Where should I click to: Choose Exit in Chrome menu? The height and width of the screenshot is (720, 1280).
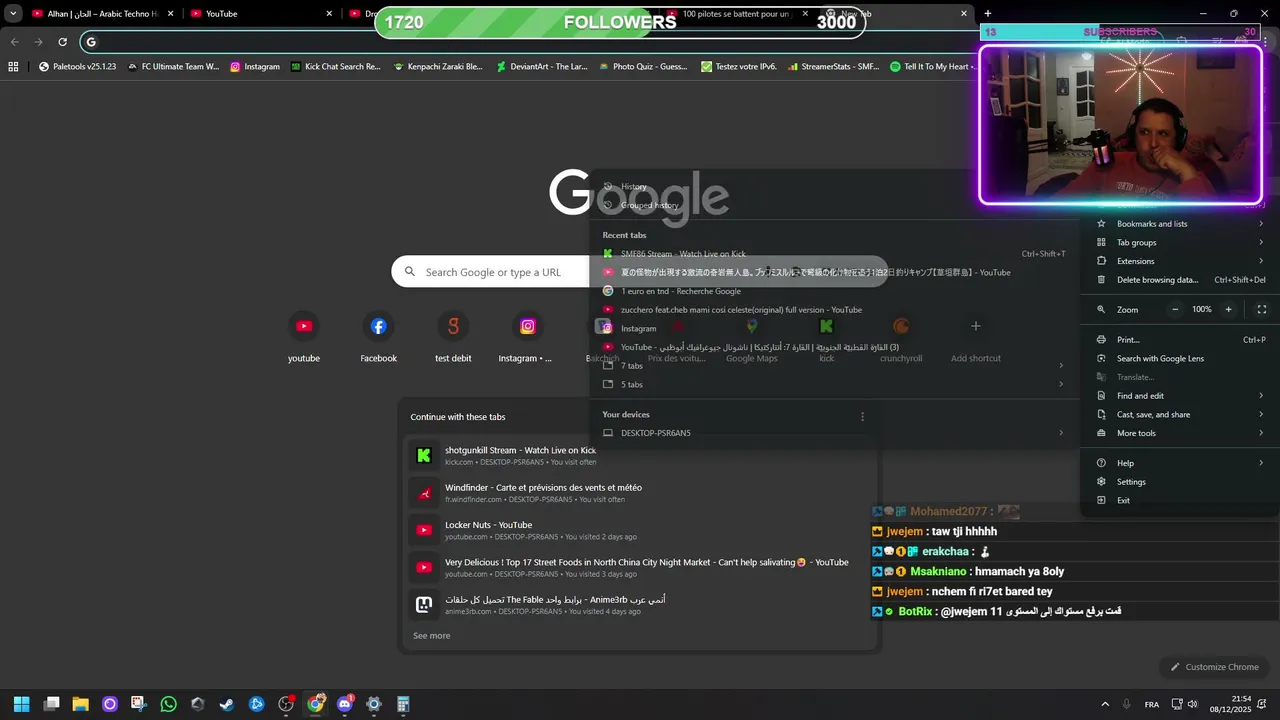1180,500
